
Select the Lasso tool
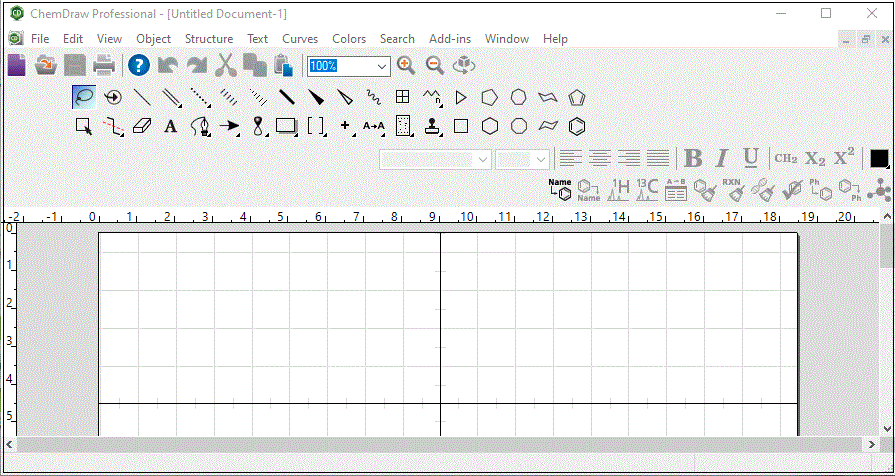pyautogui.click(x=84, y=97)
